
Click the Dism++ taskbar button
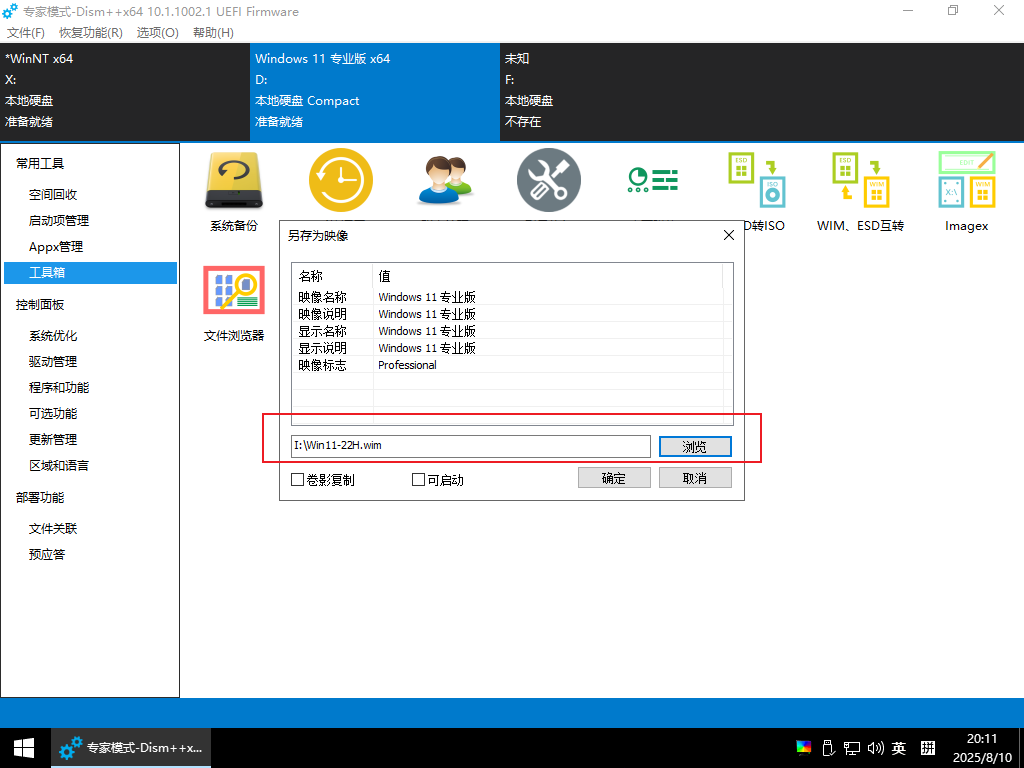click(131, 748)
